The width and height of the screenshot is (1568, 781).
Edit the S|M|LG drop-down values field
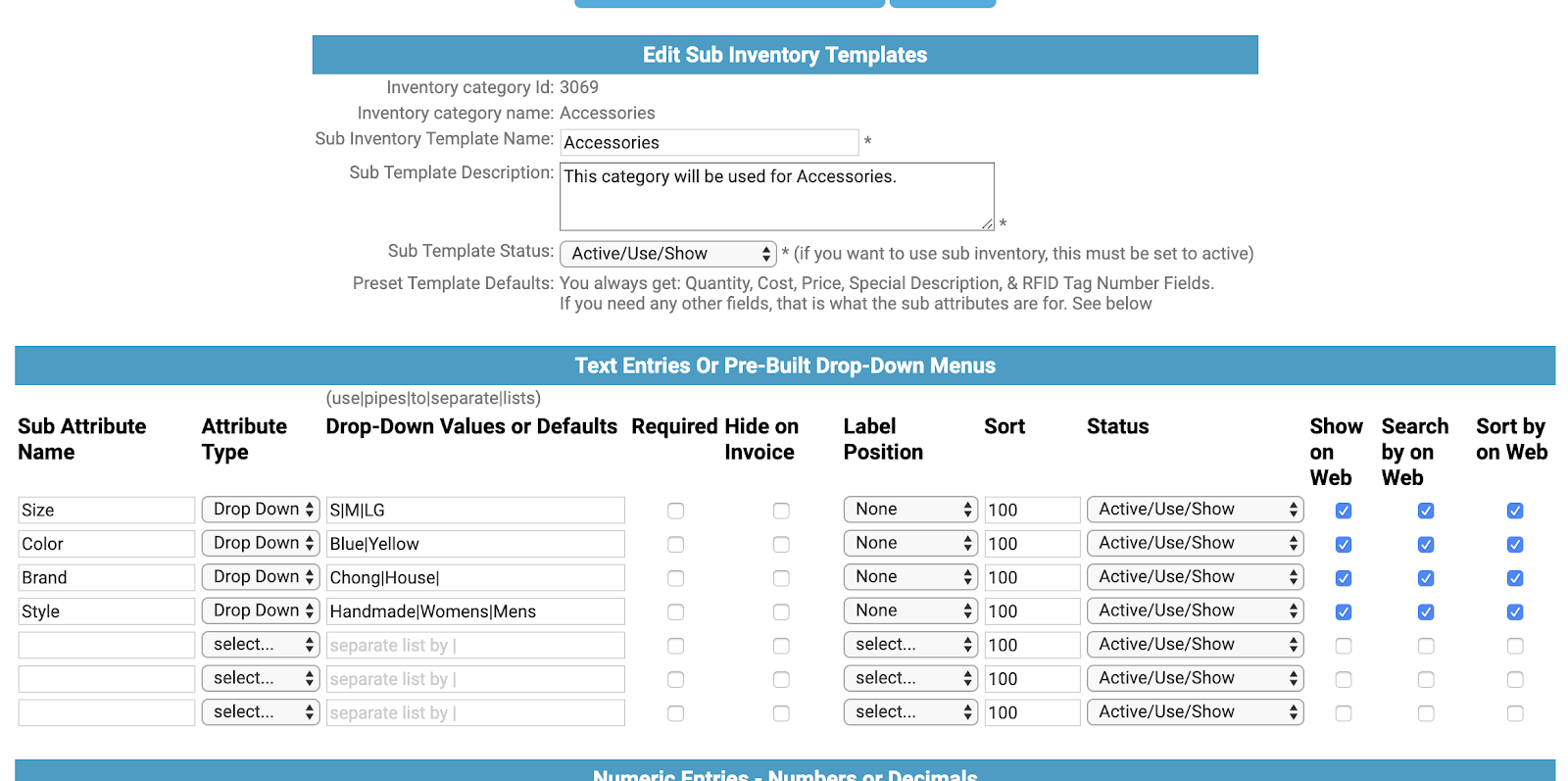pyautogui.click(x=475, y=510)
